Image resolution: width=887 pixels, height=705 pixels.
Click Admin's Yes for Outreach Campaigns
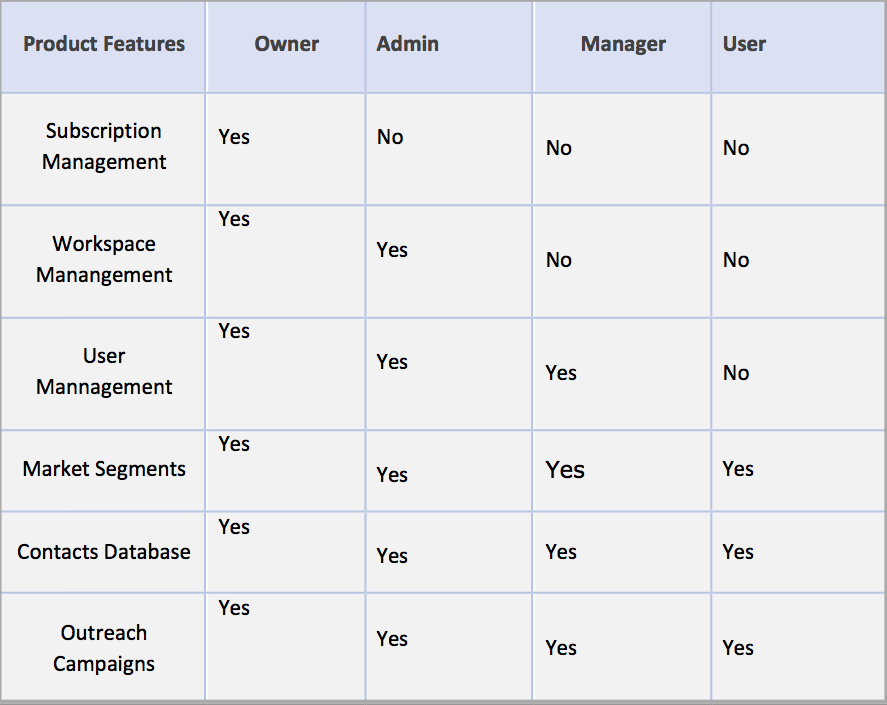point(392,639)
